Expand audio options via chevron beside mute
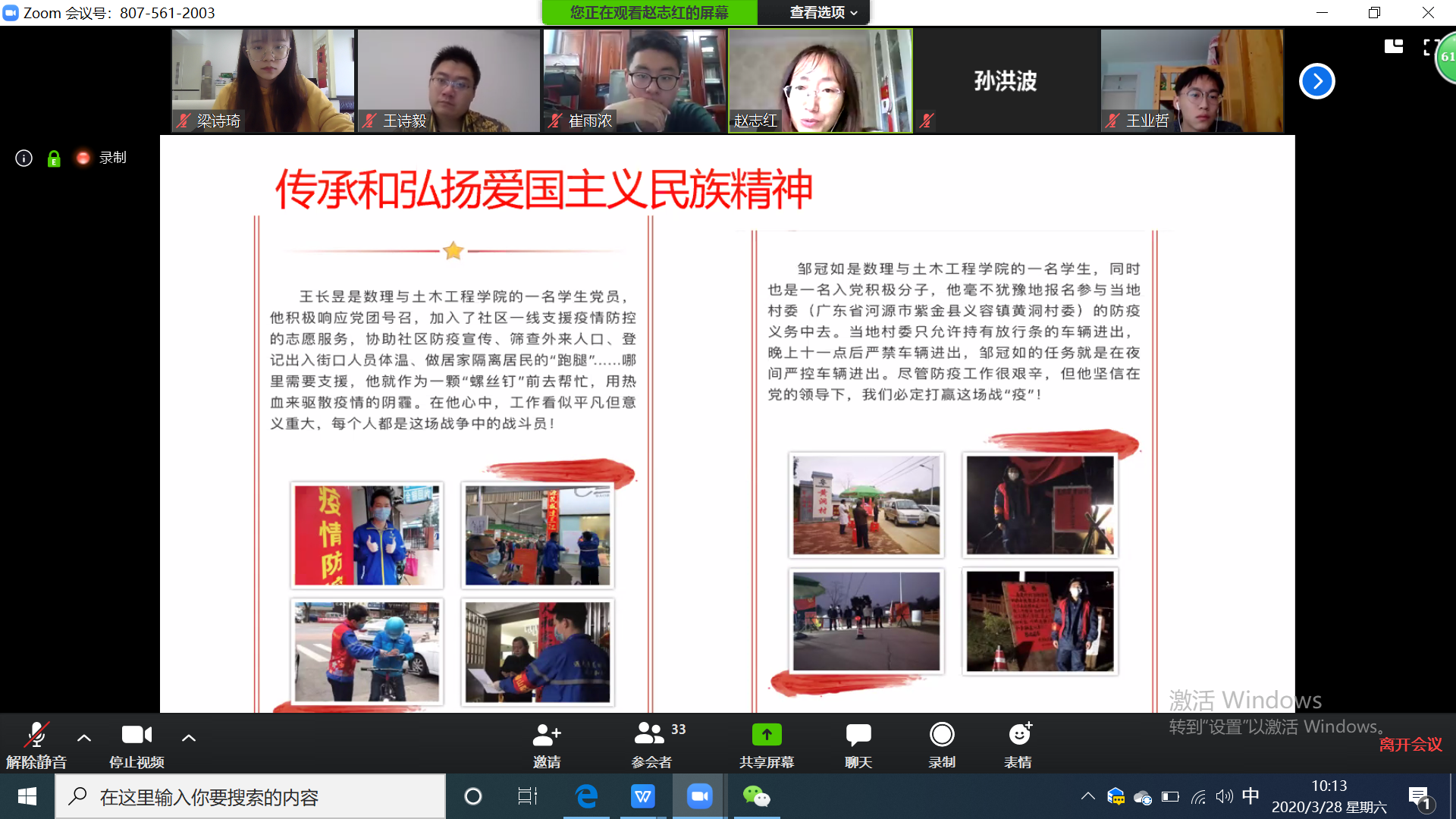The image size is (1456, 819). point(83,737)
